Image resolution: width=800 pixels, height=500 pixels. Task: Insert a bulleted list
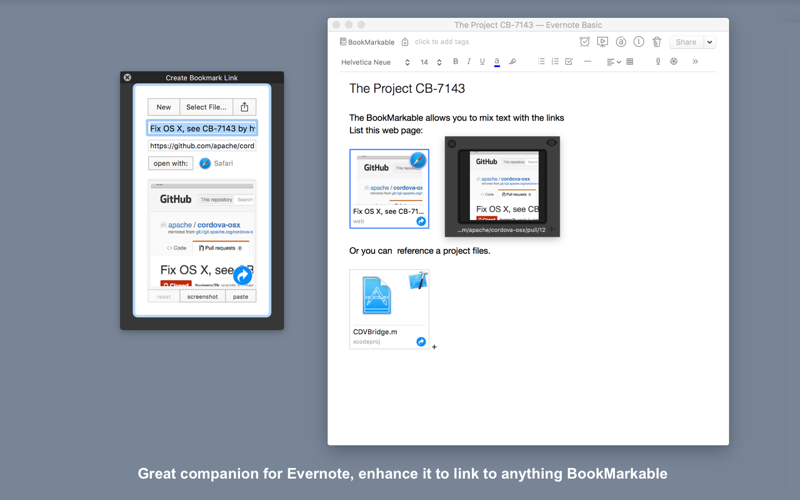tap(541, 62)
